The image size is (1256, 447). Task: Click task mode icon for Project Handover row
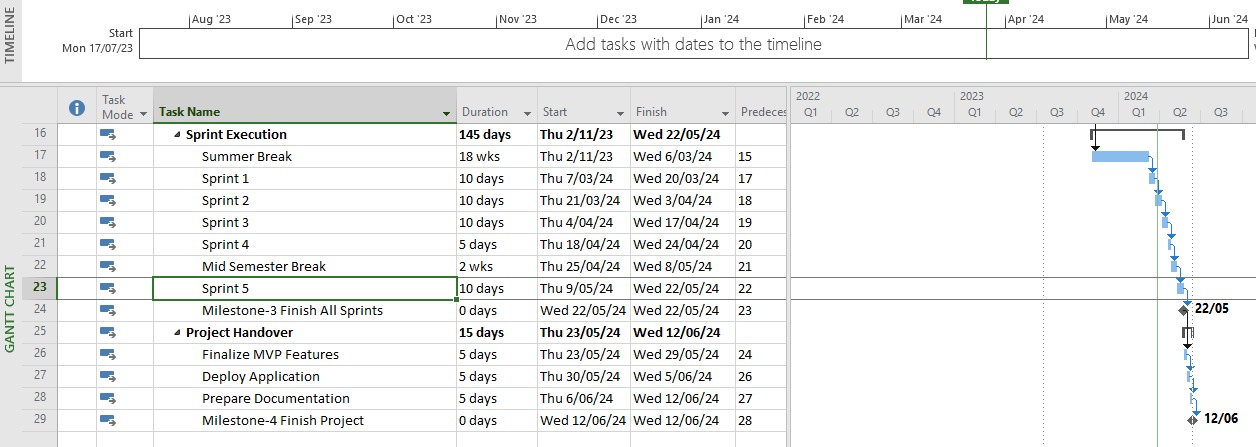pyautogui.click(x=108, y=332)
